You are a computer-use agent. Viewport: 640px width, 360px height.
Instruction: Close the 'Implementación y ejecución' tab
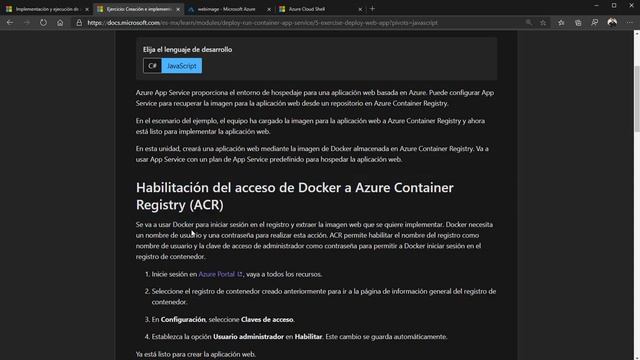(87, 9)
